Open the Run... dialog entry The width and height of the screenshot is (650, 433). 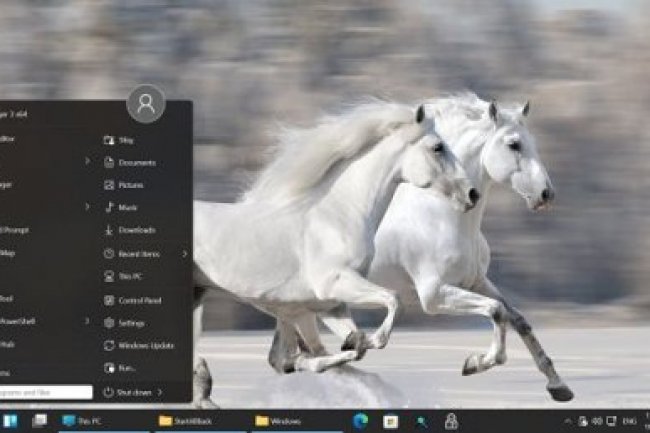(x=120, y=368)
